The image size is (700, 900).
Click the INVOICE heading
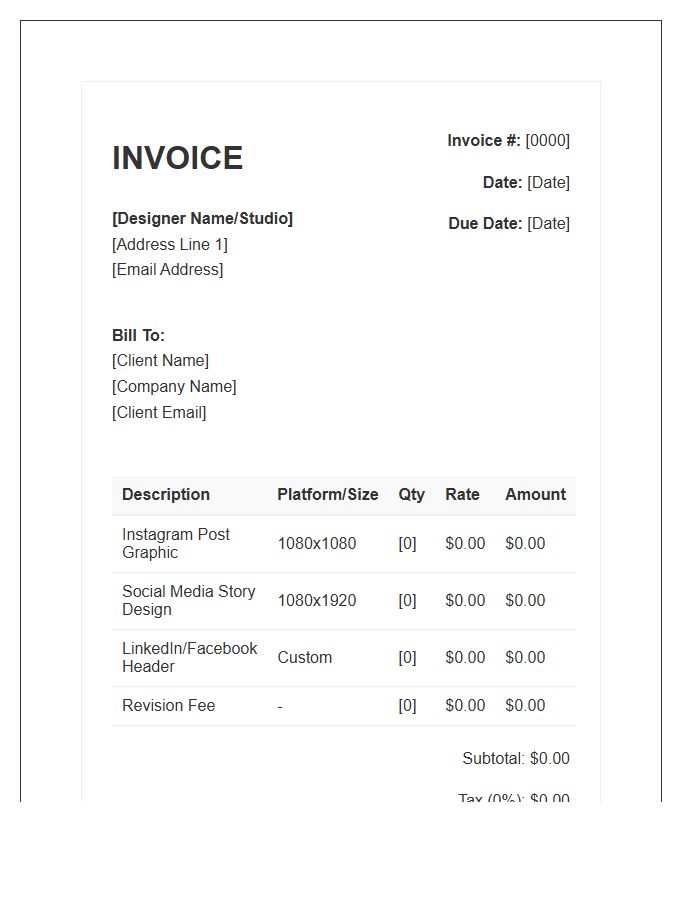coord(177,158)
